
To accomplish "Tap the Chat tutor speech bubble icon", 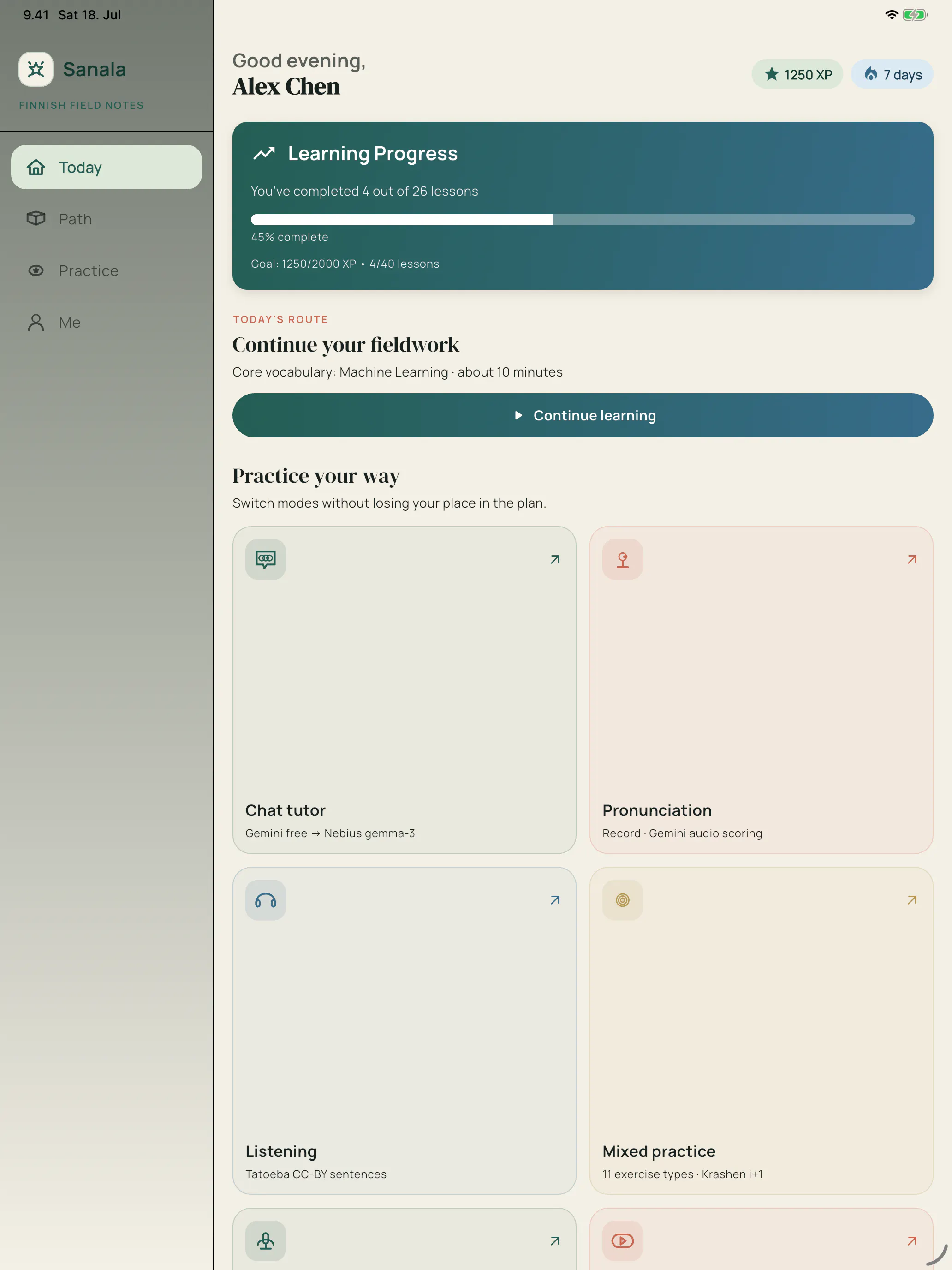I will coord(266,559).
